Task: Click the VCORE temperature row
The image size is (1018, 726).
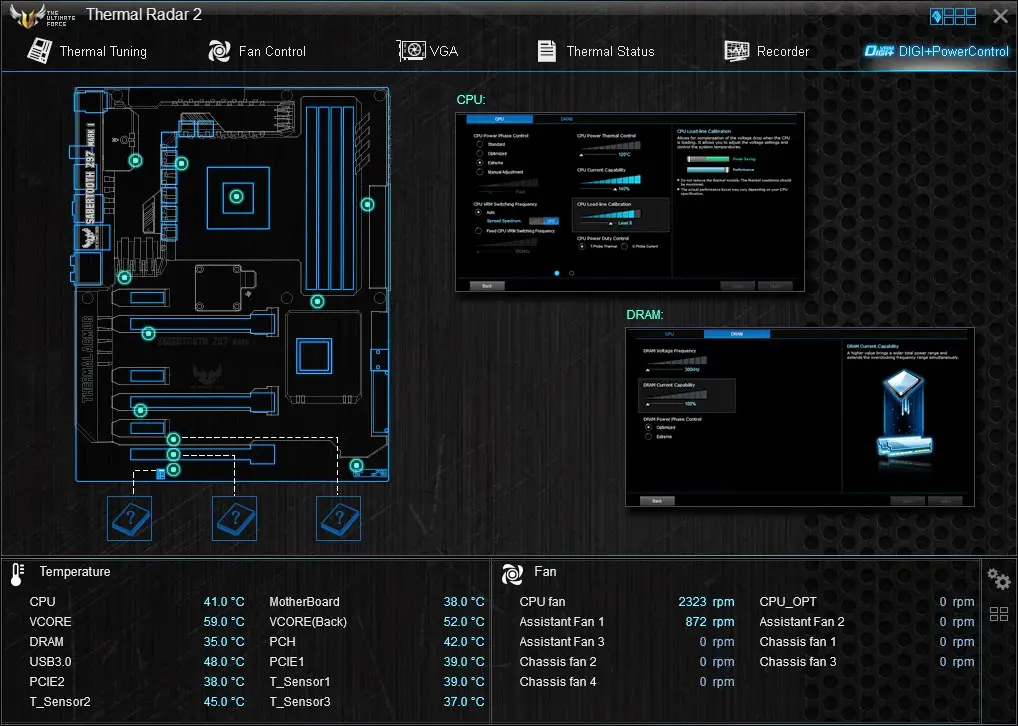Action: 137,622
